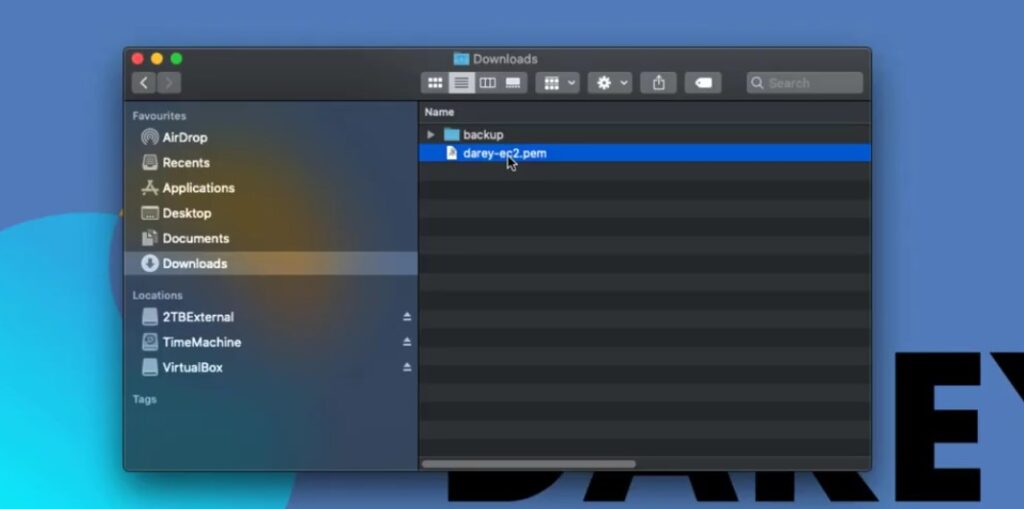Click the darey-ec2.pem file icon
This screenshot has height=509, width=1024.
451,153
